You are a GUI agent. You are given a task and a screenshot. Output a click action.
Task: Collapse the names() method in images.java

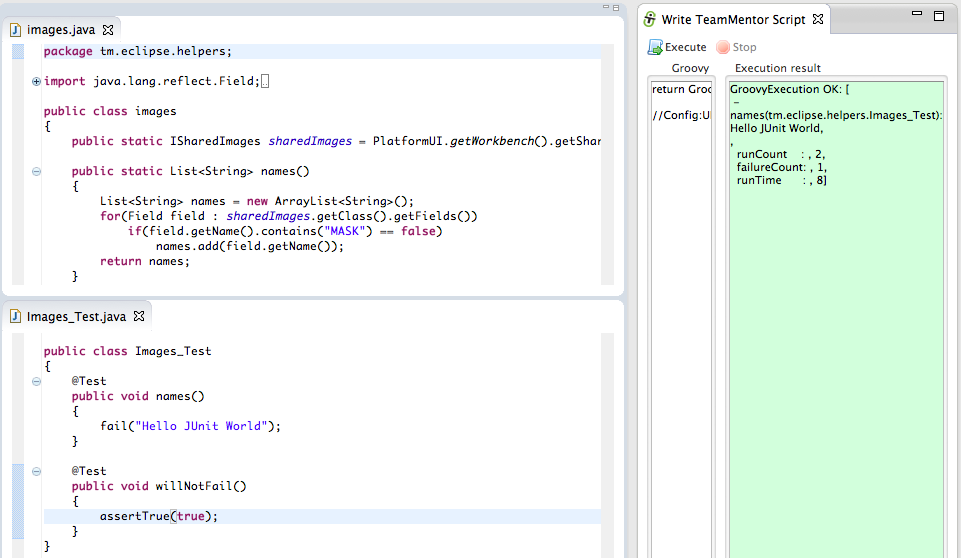37,171
